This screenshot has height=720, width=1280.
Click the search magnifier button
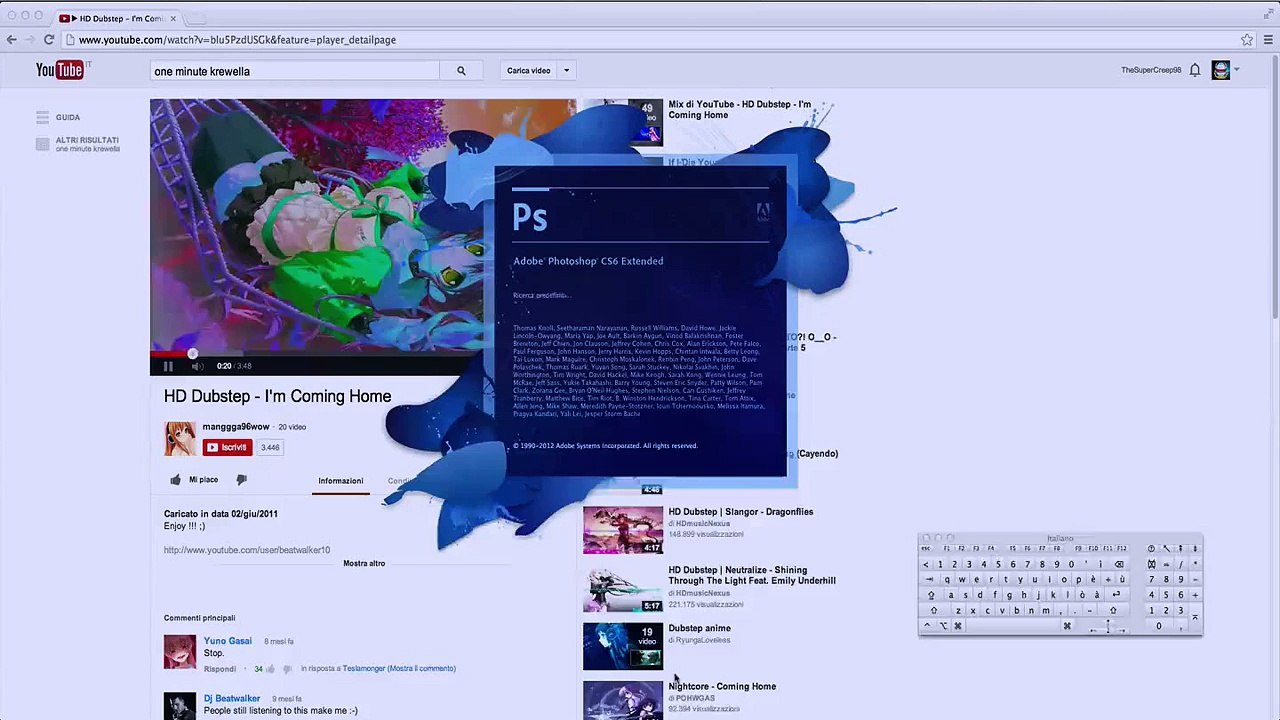(461, 71)
